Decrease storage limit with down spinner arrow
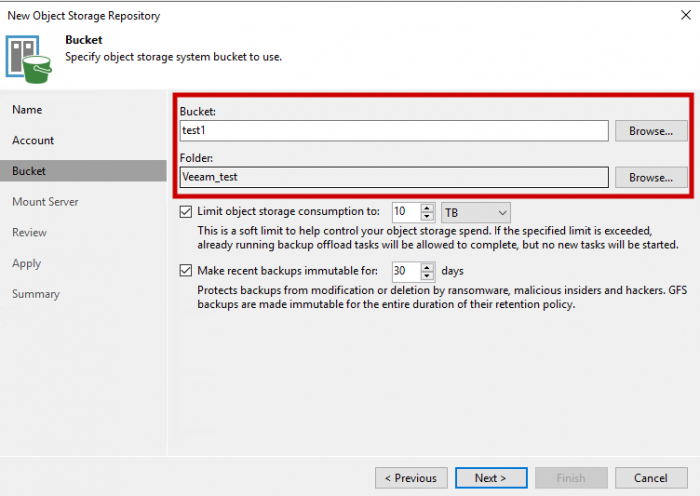This screenshot has width=700, height=496. coord(427,217)
